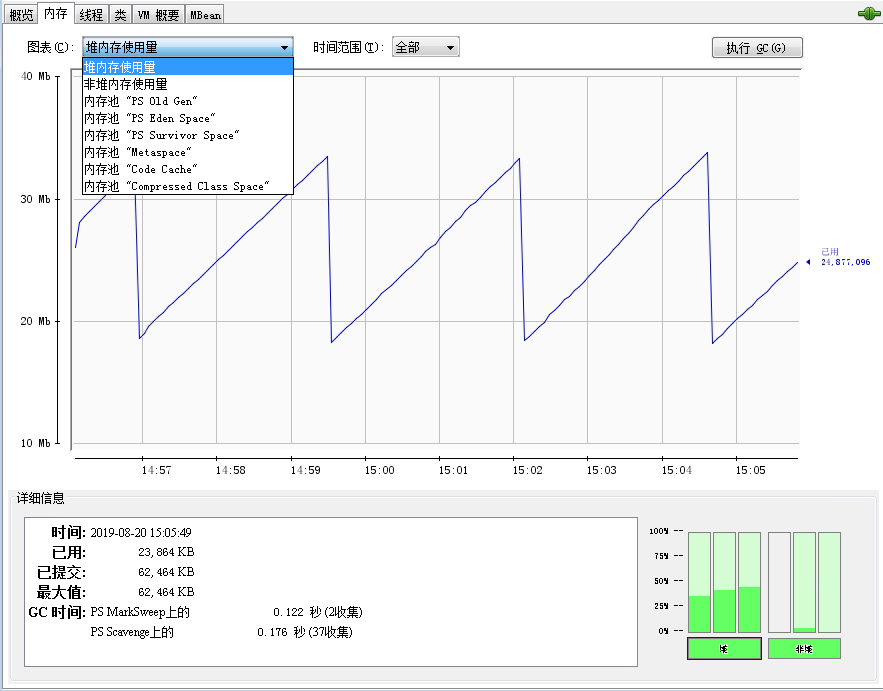Click the 最大值 value 62,464 KB
The width and height of the screenshot is (883, 691).
(x=166, y=592)
